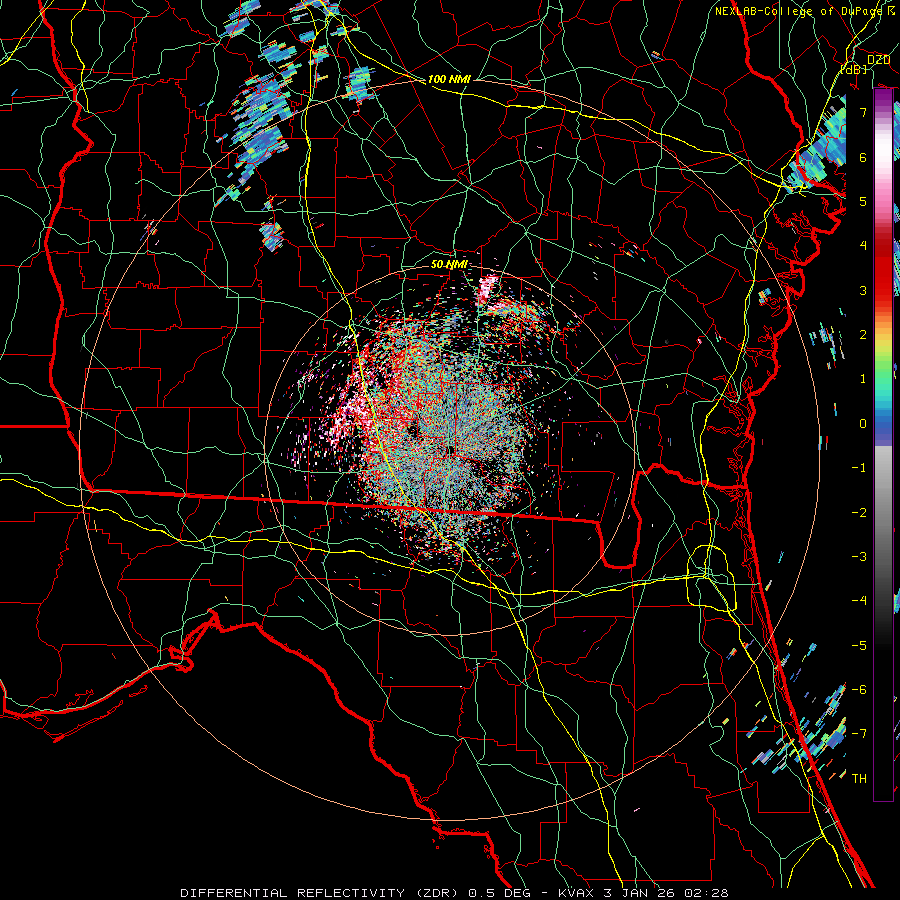Click the 100 NMI range ring label

[449, 79]
